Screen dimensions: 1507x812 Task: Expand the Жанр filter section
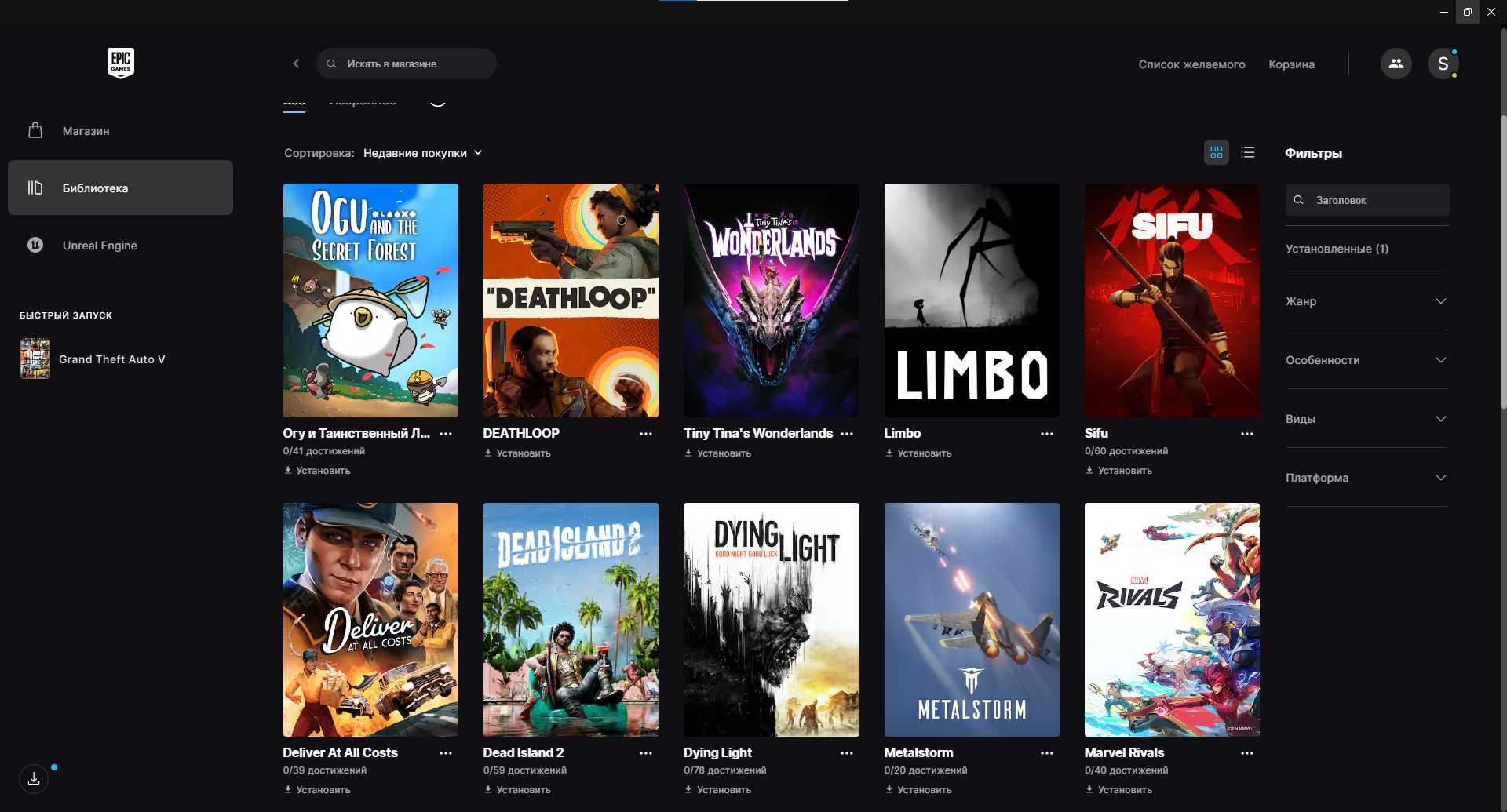(1367, 301)
